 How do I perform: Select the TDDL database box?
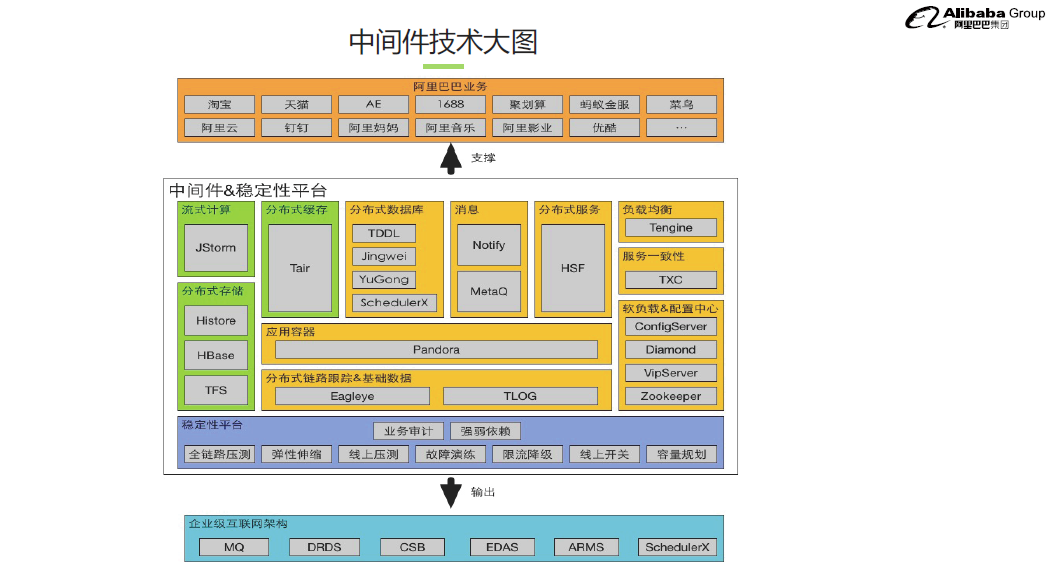coord(383,233)
